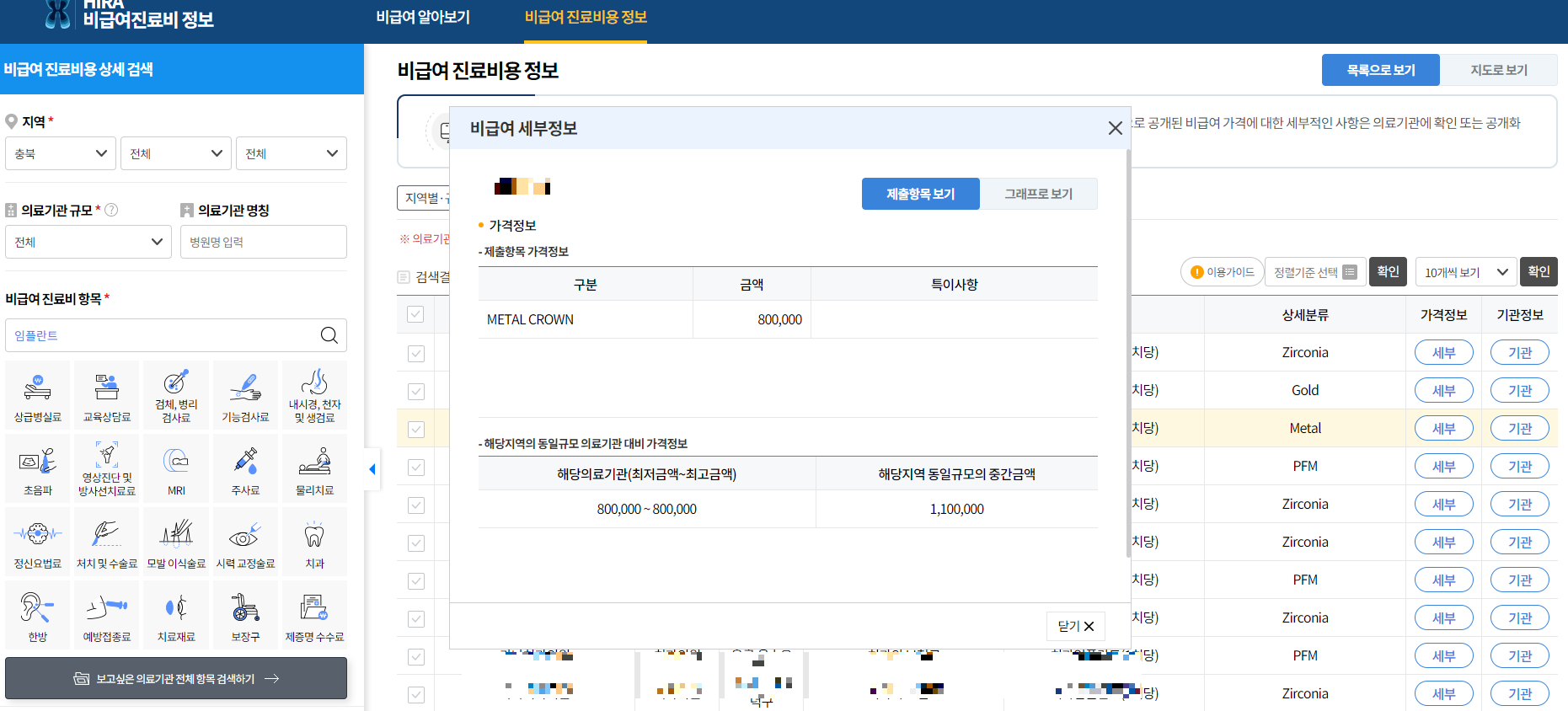Open the rightmost 전체 area dropdown
Image resolution: width=1568 pixels, height=711 pixels.
click(x=292, y=153)
